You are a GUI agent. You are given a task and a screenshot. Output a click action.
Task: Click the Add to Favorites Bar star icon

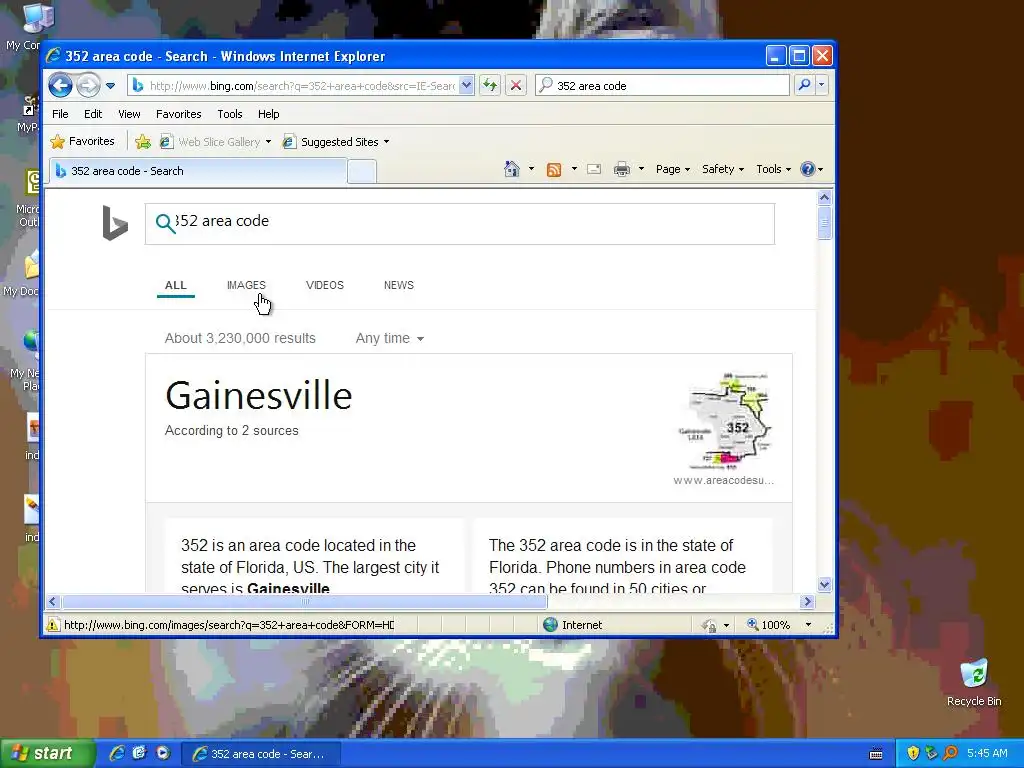[143, 142]
